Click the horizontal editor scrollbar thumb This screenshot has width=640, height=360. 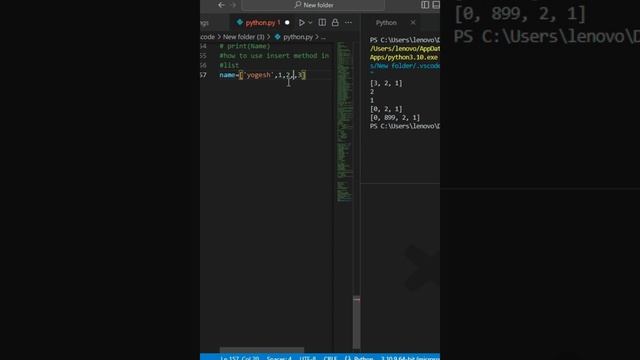tap(262, 350)
